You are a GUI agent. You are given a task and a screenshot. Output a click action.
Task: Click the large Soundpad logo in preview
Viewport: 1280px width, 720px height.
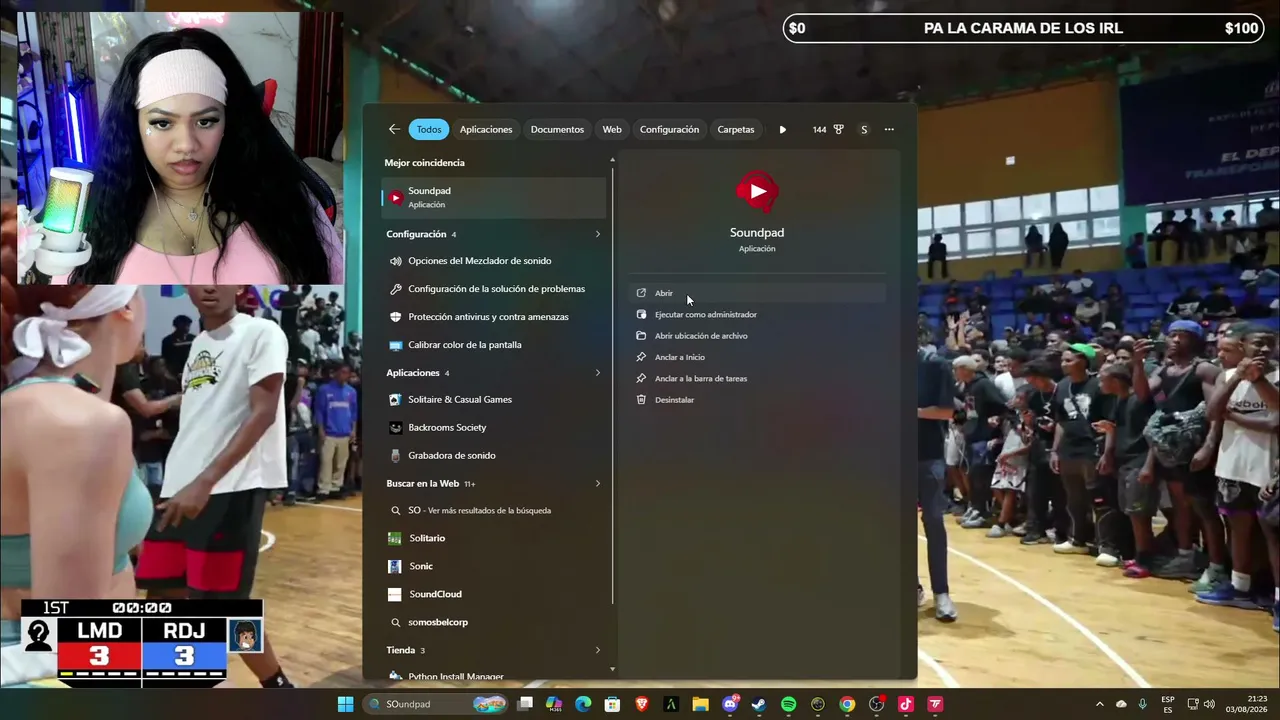[x=757, y=191]
